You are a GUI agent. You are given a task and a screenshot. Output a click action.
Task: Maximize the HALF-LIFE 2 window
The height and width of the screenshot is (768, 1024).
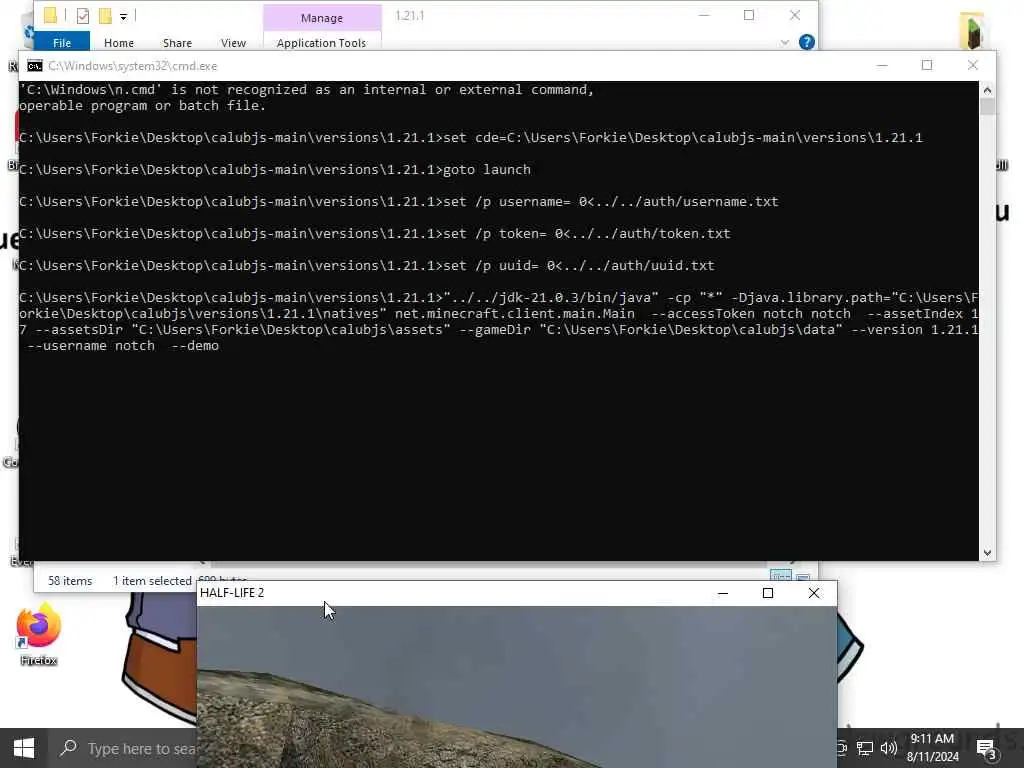(768, 593)
